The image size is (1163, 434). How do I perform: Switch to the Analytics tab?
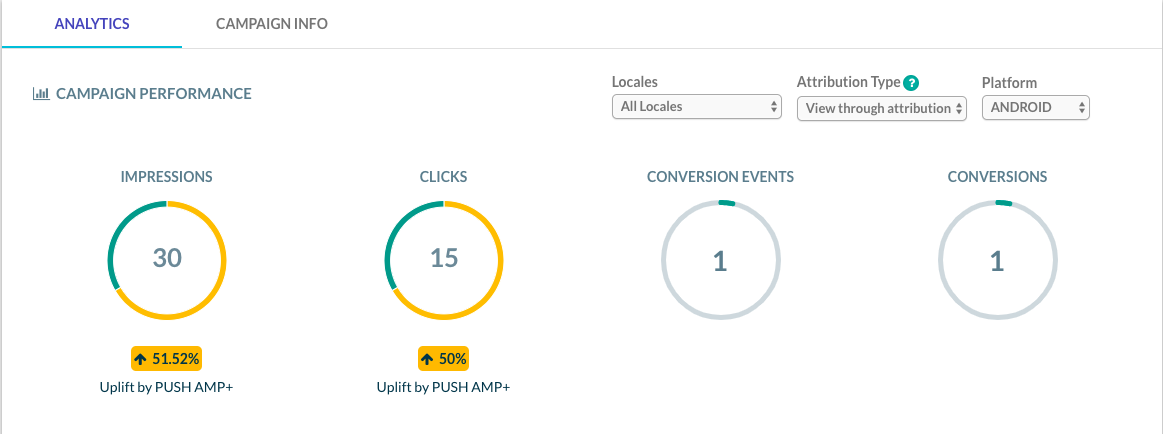click(92, 24)
